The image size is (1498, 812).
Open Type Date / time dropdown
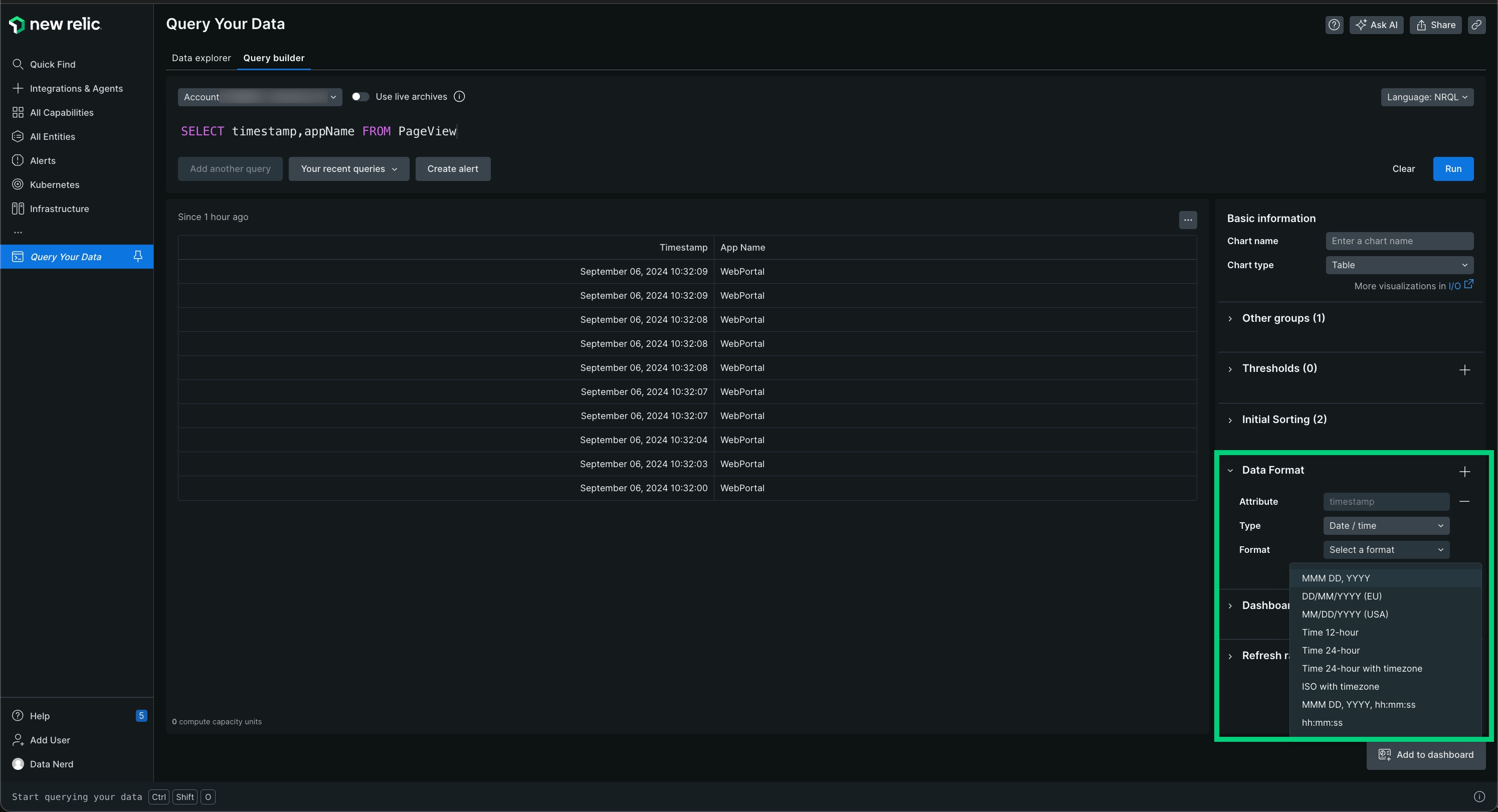1386,526
